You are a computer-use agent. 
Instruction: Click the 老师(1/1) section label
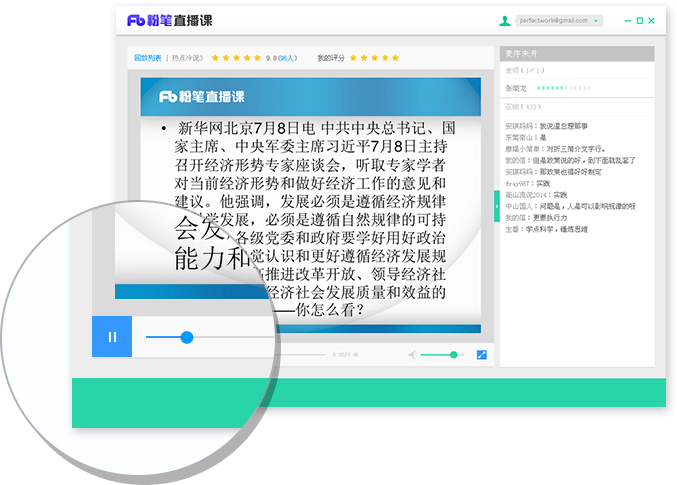pos(525,70)
